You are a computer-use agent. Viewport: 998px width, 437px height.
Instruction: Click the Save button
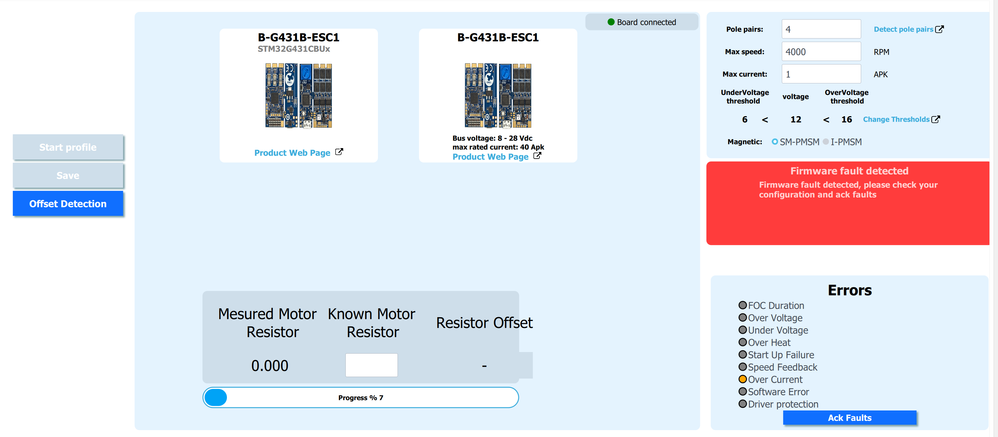(x=68, y=176)
